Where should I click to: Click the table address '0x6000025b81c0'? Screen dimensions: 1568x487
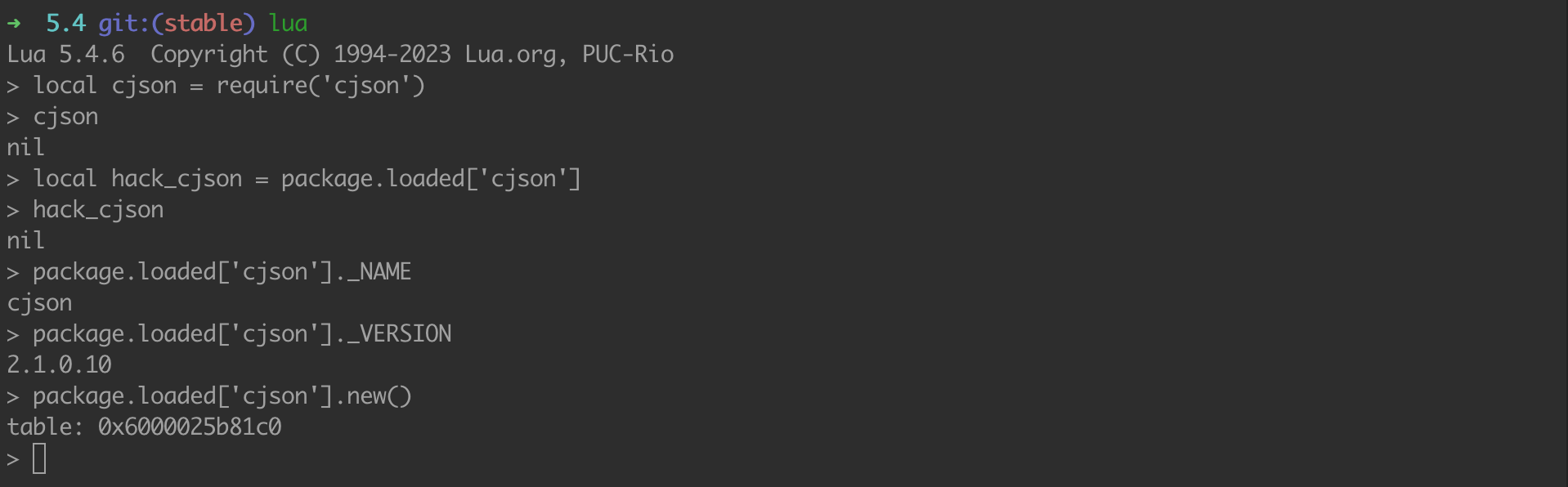[x=190, y=427]
